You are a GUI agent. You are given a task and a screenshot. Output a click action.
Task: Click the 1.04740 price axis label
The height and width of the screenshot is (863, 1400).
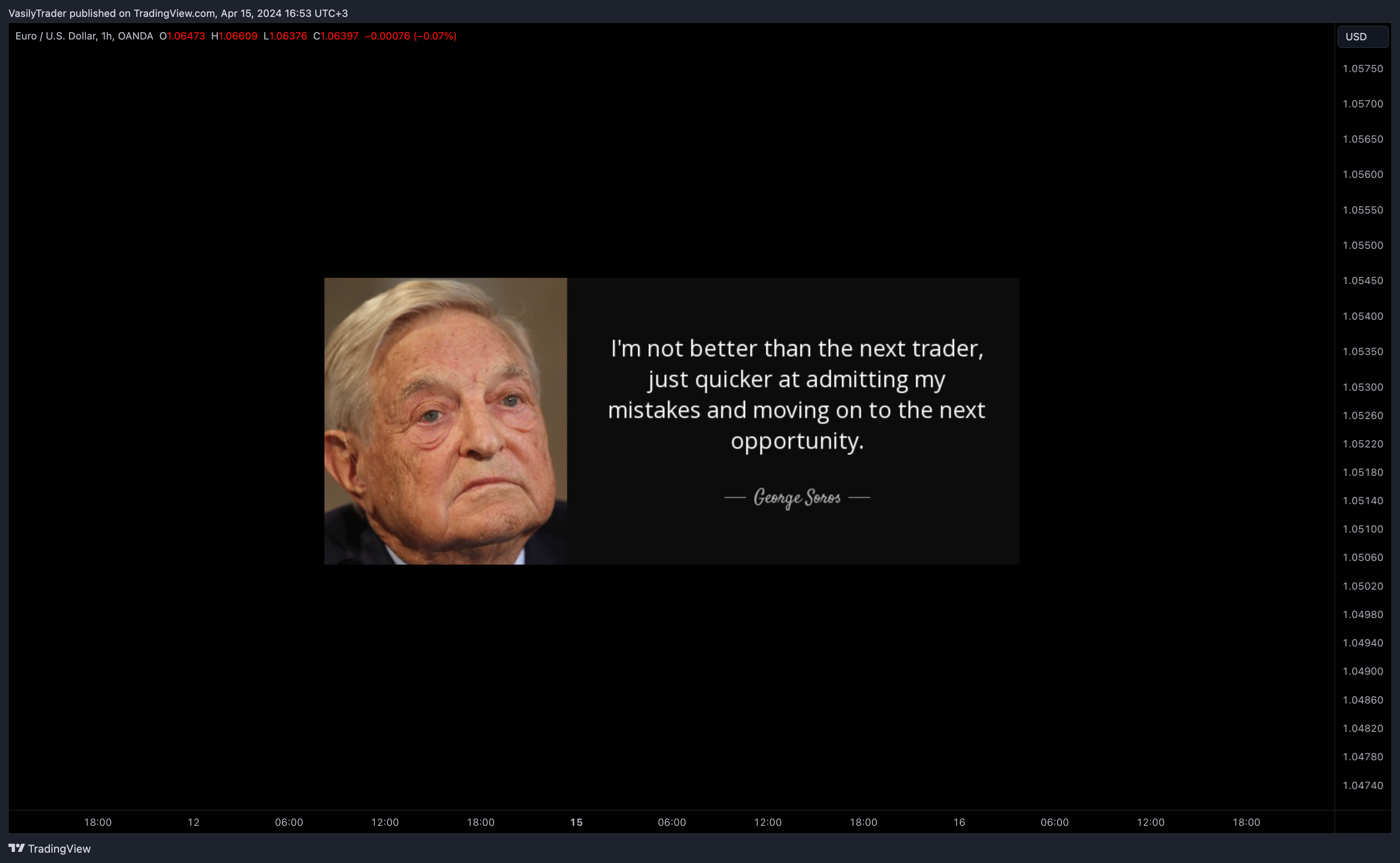click(1362, 786)
